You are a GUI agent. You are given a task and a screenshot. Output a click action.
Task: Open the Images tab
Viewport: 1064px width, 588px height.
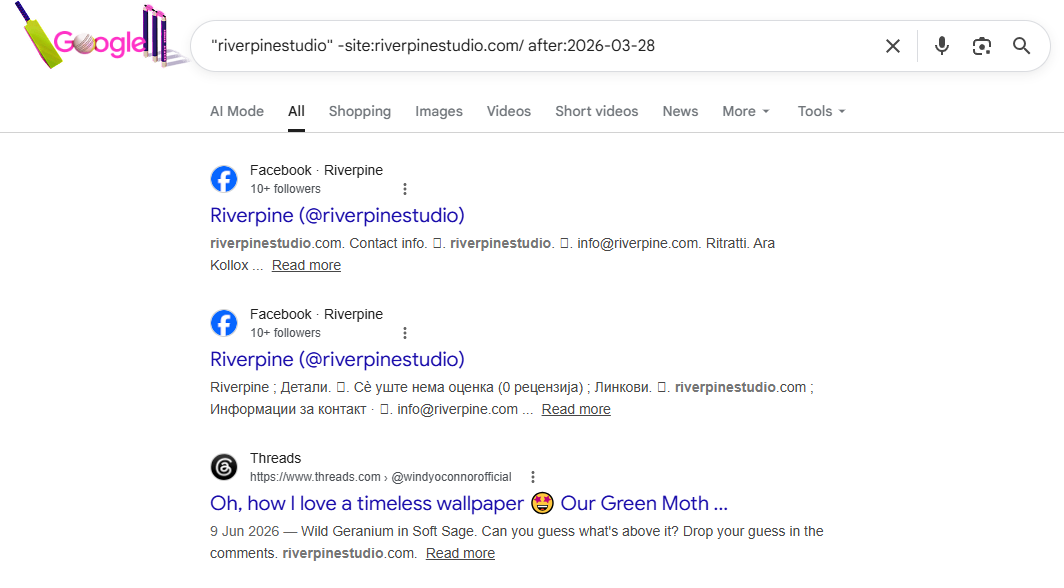tap(439, 111)
